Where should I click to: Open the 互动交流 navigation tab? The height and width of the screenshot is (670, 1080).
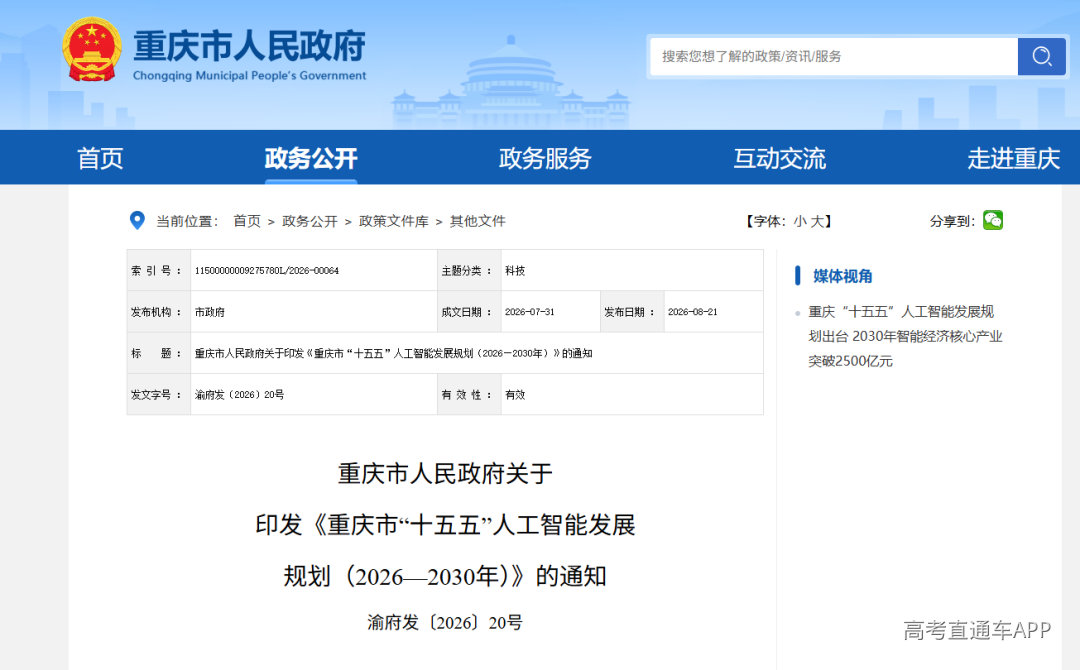[779, 158]
